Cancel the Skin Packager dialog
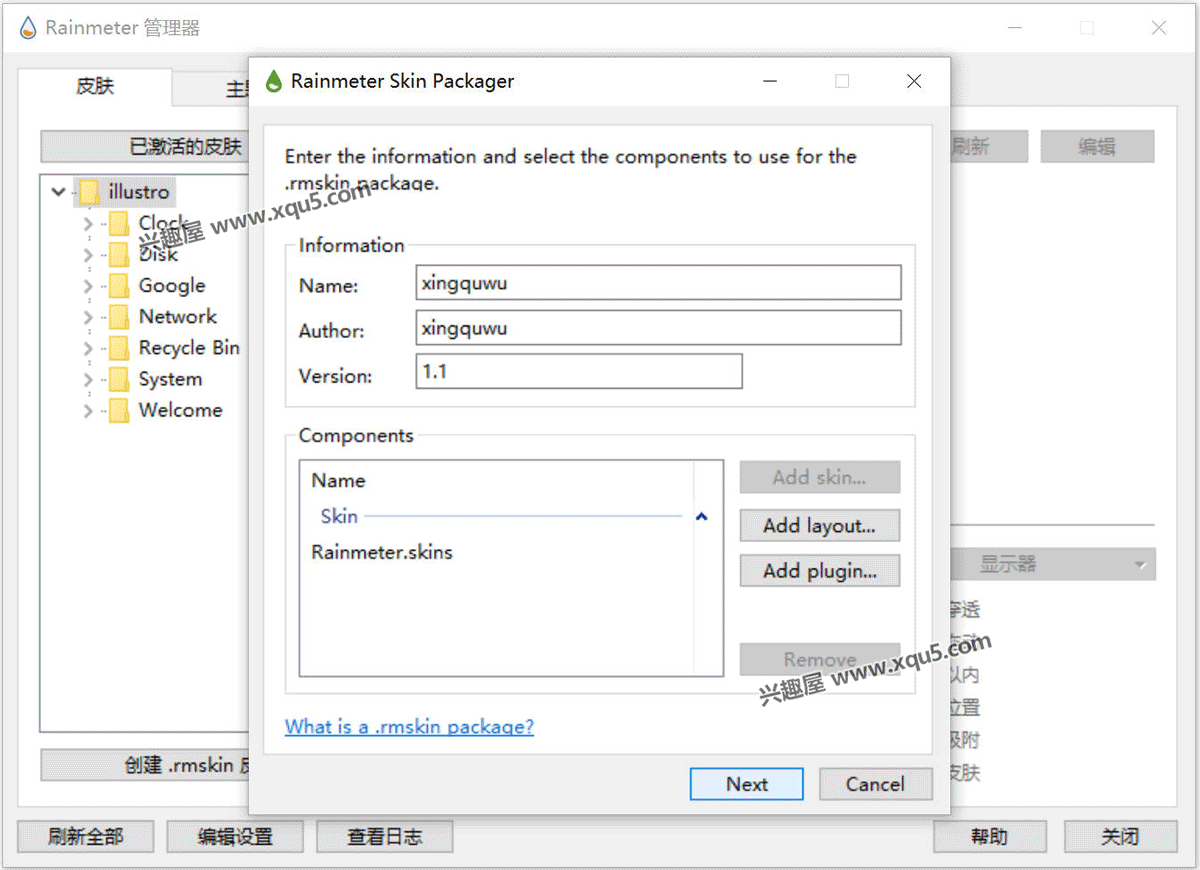 (875, 784)
